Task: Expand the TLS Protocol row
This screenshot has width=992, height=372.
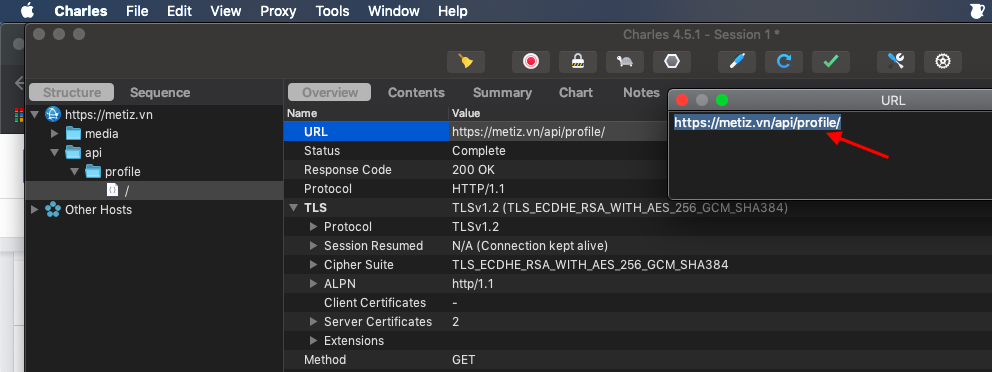Action: coord(313,226)
